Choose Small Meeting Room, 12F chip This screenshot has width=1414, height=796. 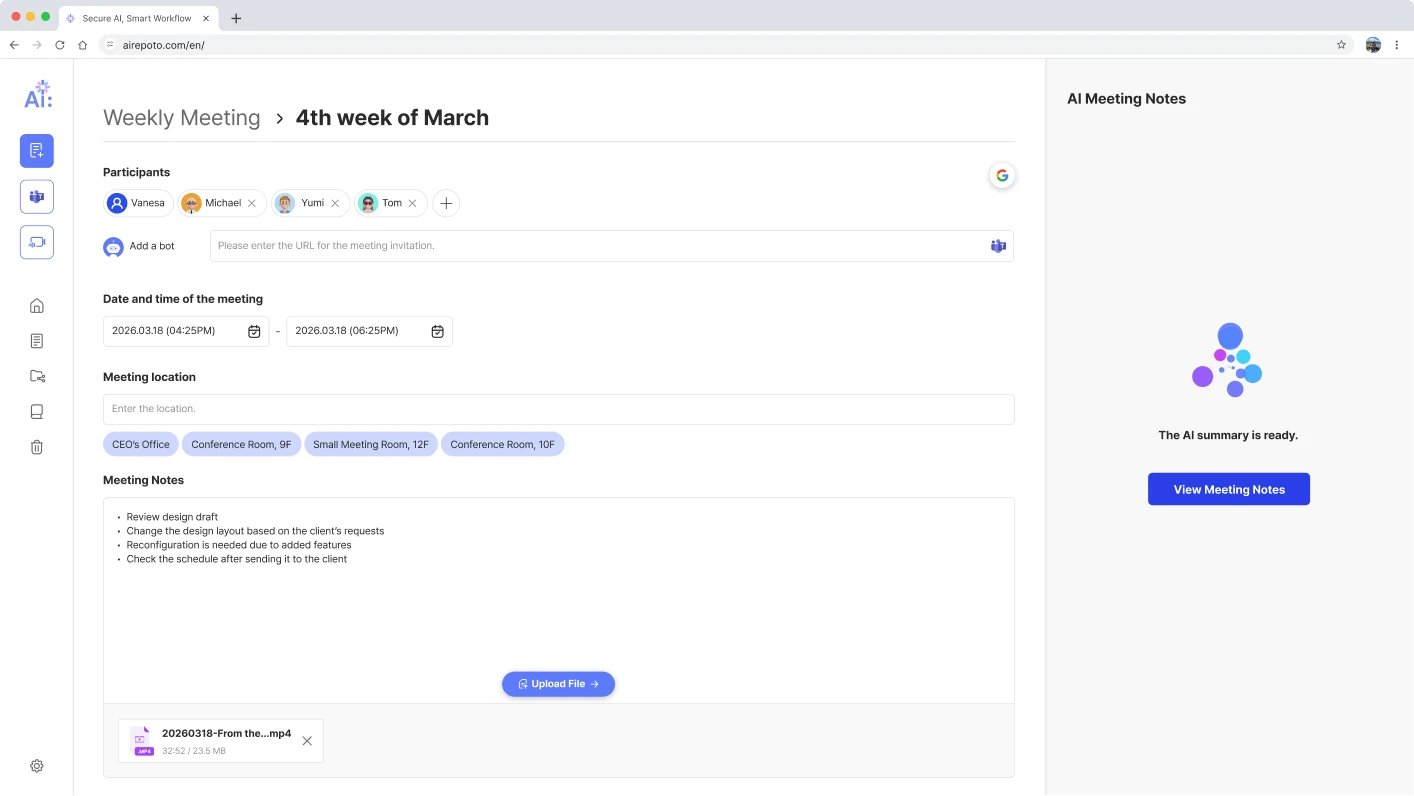[x=370, y=444]
